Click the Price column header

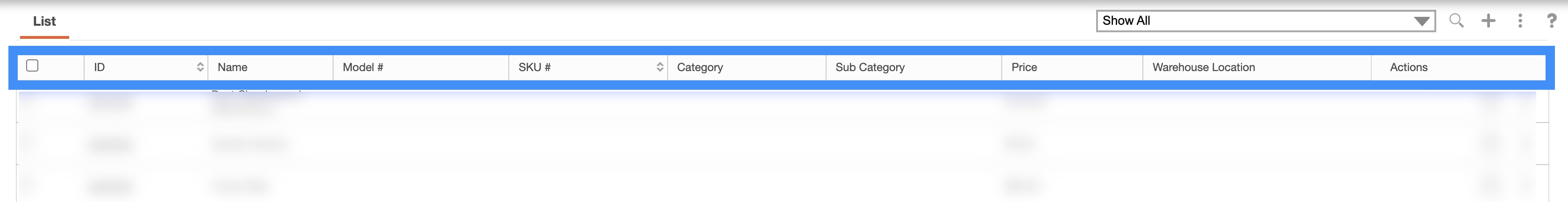1024,67
